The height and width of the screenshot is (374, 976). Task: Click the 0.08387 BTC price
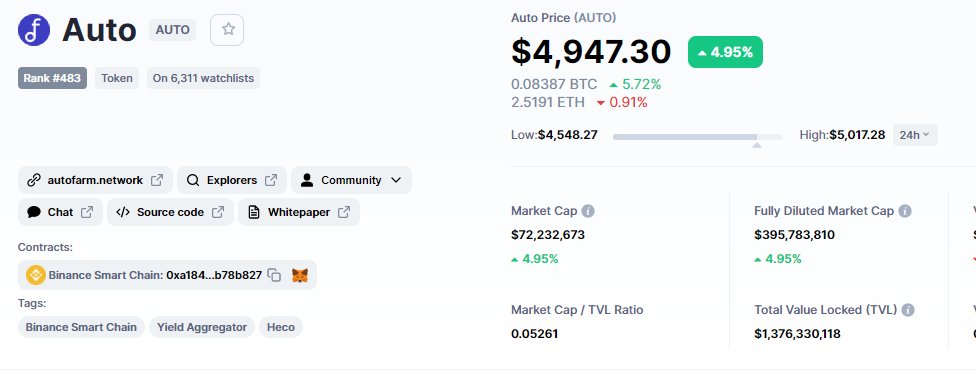point(554,84)
